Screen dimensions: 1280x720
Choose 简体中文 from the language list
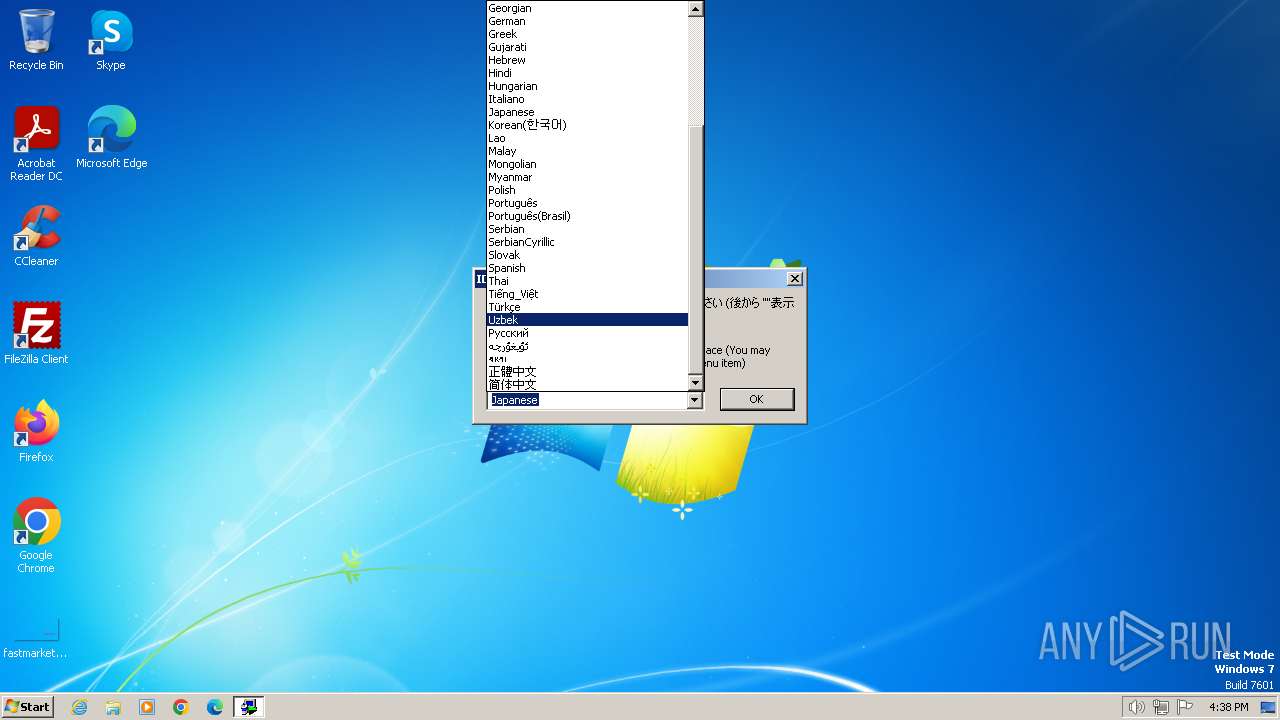pos(587,384)
